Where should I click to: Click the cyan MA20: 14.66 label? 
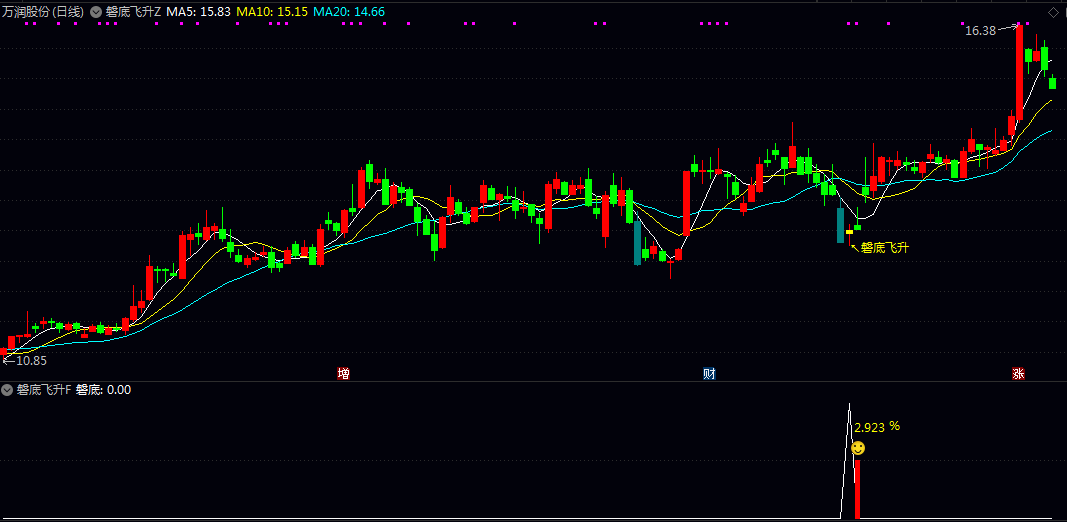[x=348, y=11]
